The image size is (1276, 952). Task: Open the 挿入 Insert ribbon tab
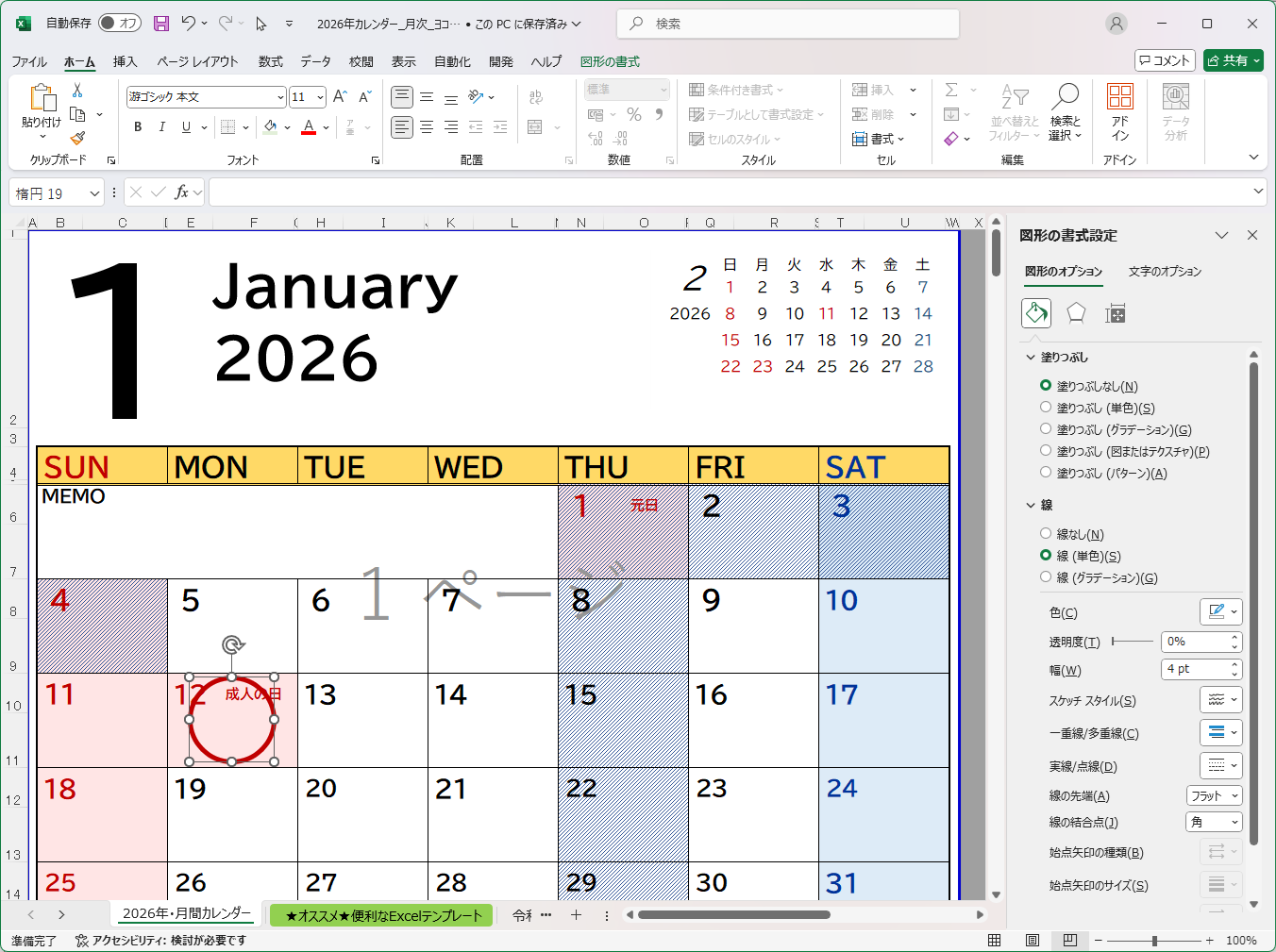click(125, 61)
